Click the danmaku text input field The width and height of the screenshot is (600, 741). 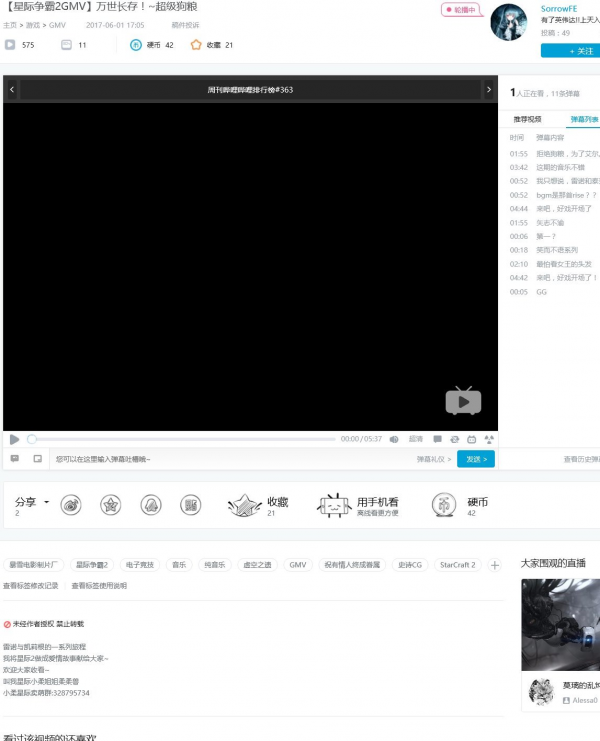click(230, 459)
